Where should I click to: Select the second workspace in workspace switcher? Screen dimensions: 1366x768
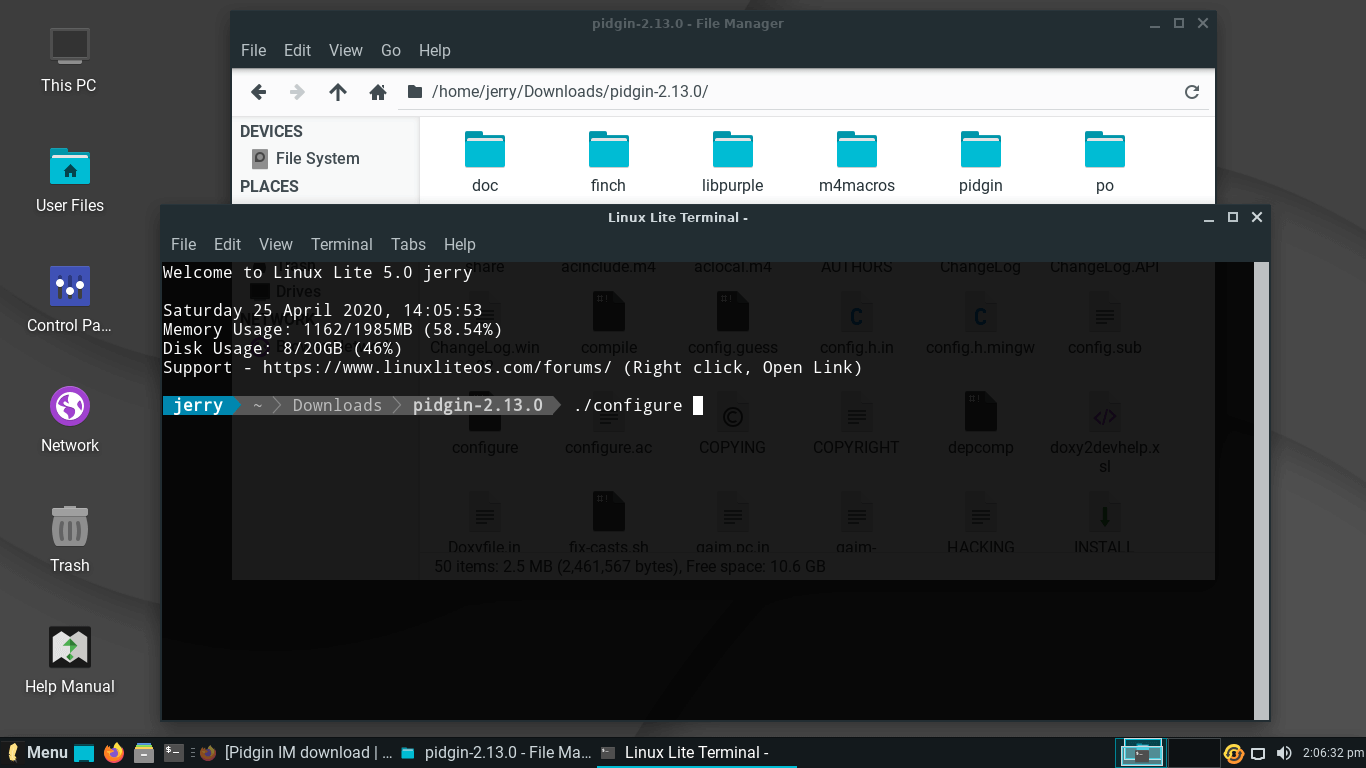tap(1193, 752)
